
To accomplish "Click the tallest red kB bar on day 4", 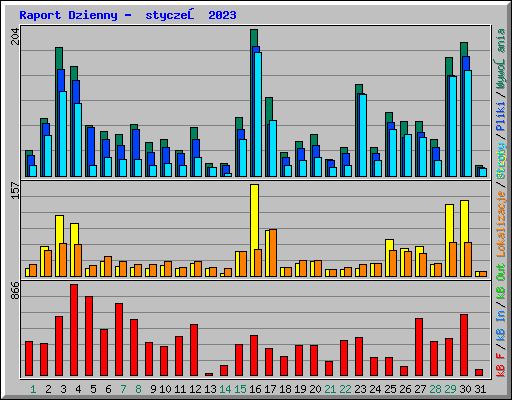I will click(74, 330).
